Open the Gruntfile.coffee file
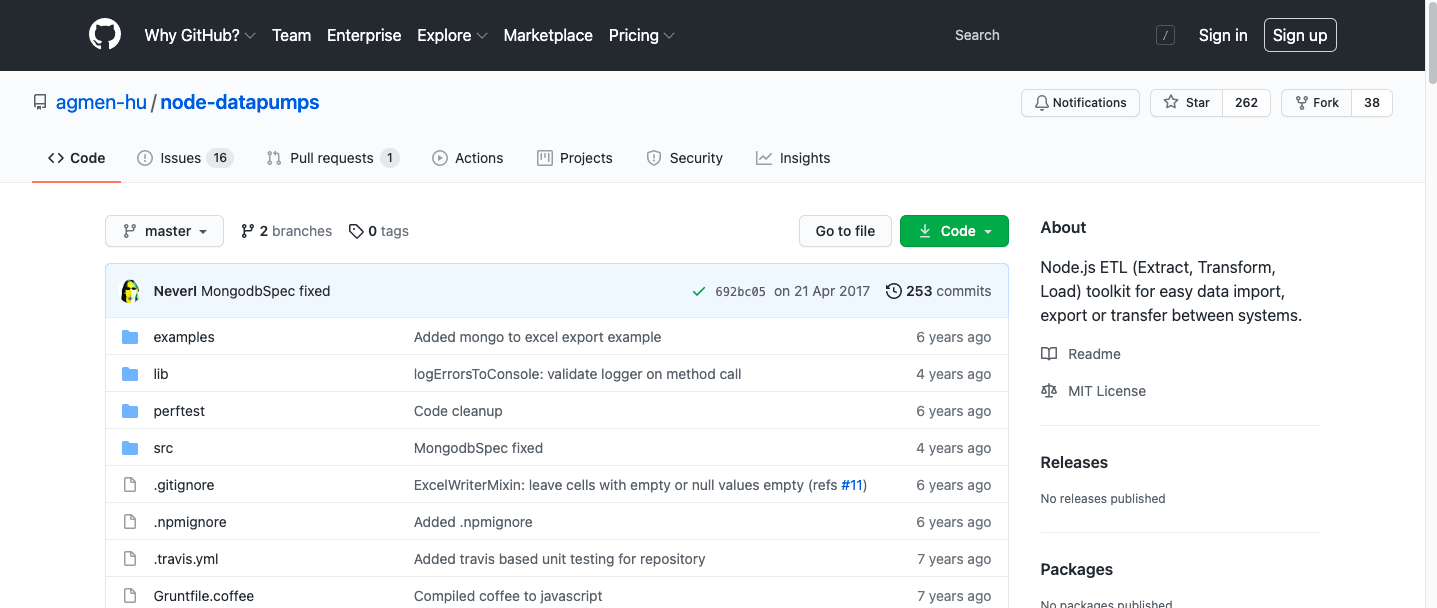Viewport: 1437px width, 608px height. [204, 596]
